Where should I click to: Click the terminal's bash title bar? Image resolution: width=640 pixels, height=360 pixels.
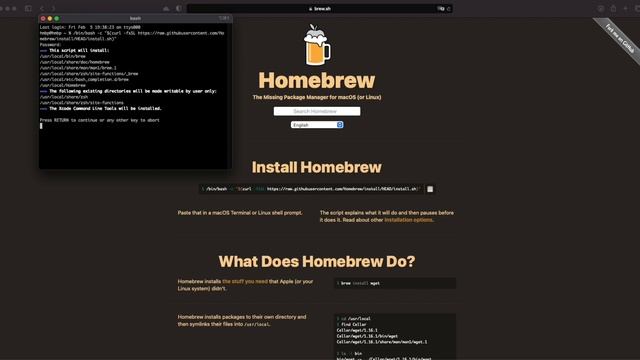135,18
